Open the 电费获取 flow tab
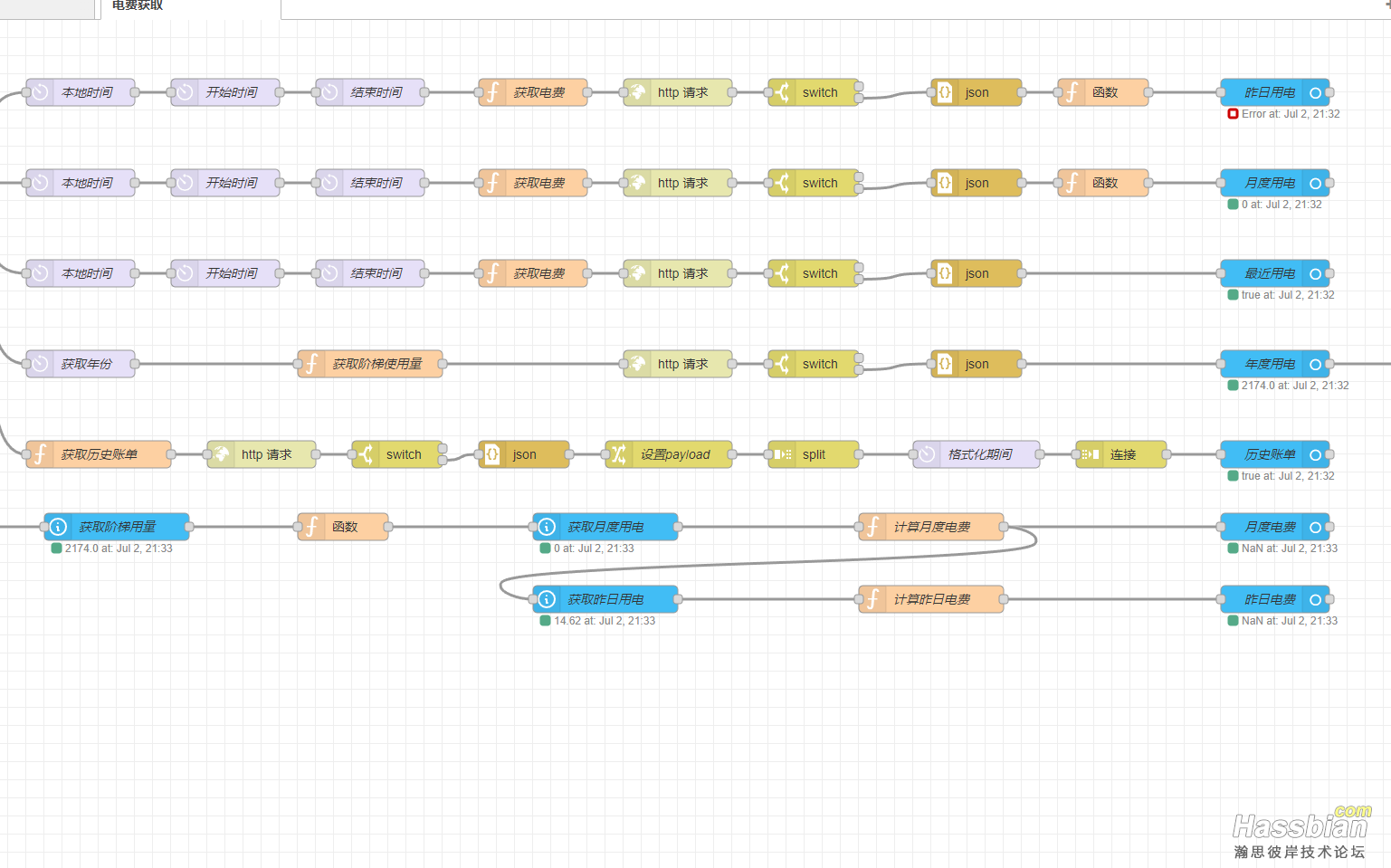The width and height of the screenshot is (1391, 868). click(x=189, y=7)
